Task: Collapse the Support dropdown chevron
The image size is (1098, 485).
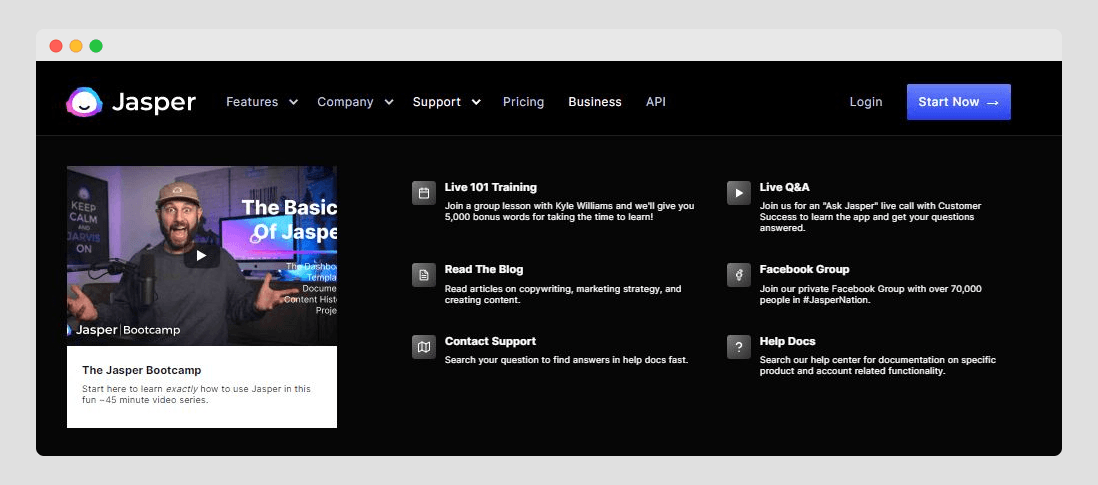Action: pos(476,102)
